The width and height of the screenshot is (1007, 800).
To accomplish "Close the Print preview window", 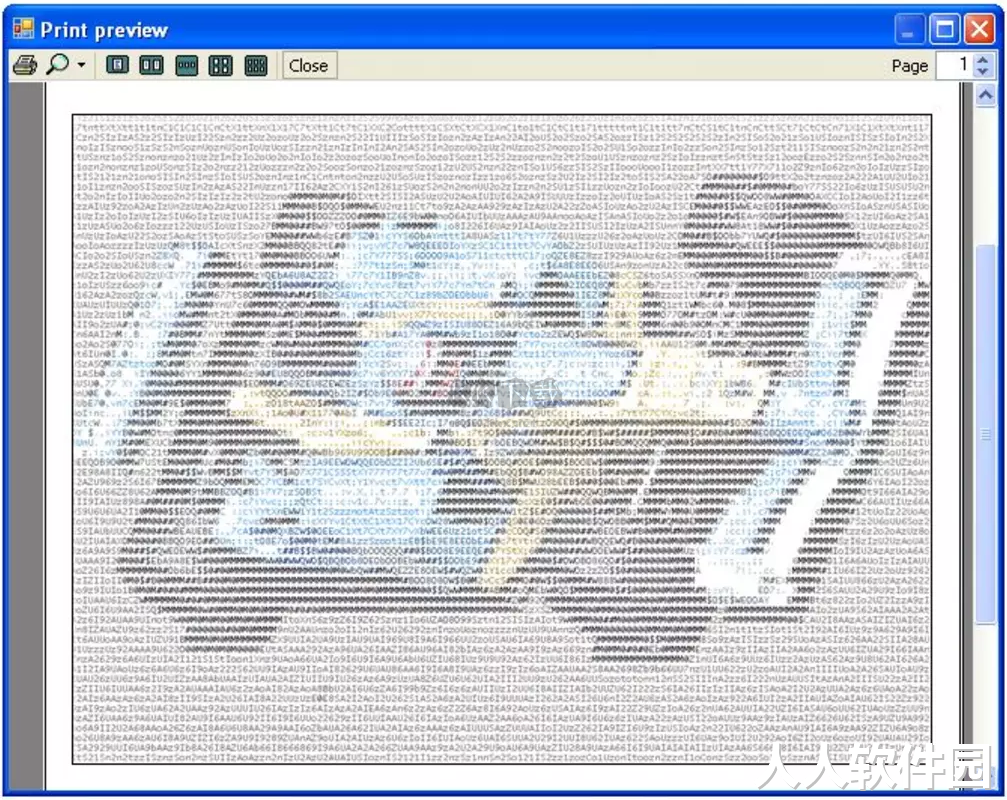I will (x=980, y=30).
